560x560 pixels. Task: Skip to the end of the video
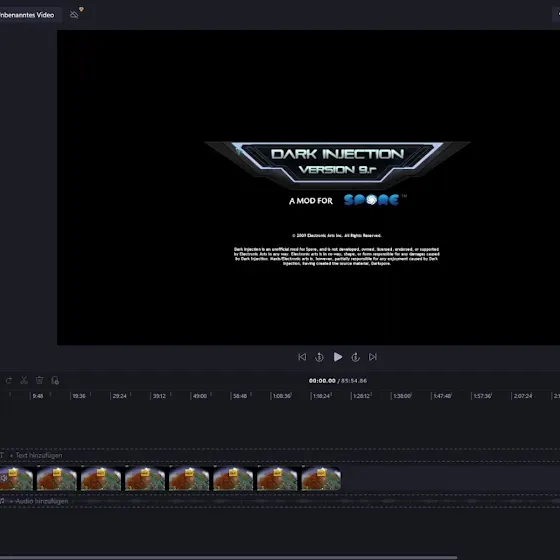click(x=372, y=357)
